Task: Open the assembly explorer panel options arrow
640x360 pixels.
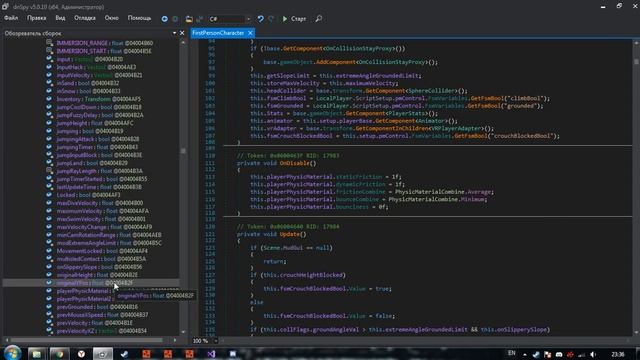Action: coord(174,33)
